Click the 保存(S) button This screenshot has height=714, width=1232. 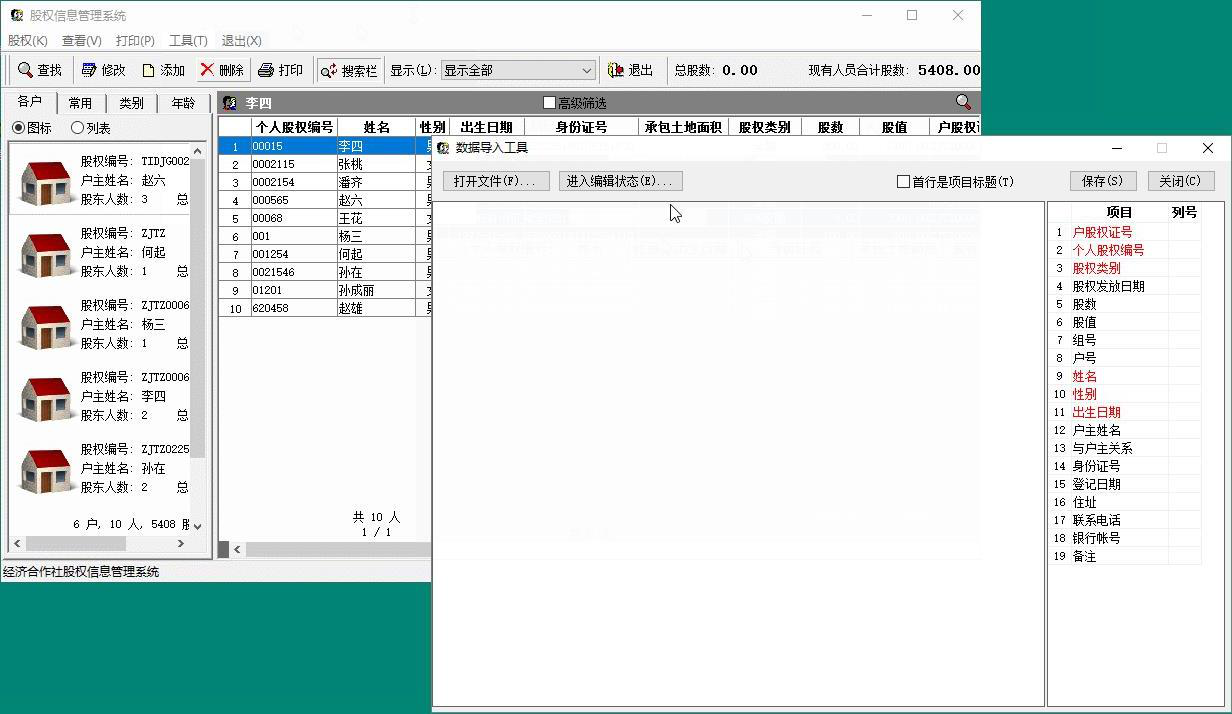1103,181
